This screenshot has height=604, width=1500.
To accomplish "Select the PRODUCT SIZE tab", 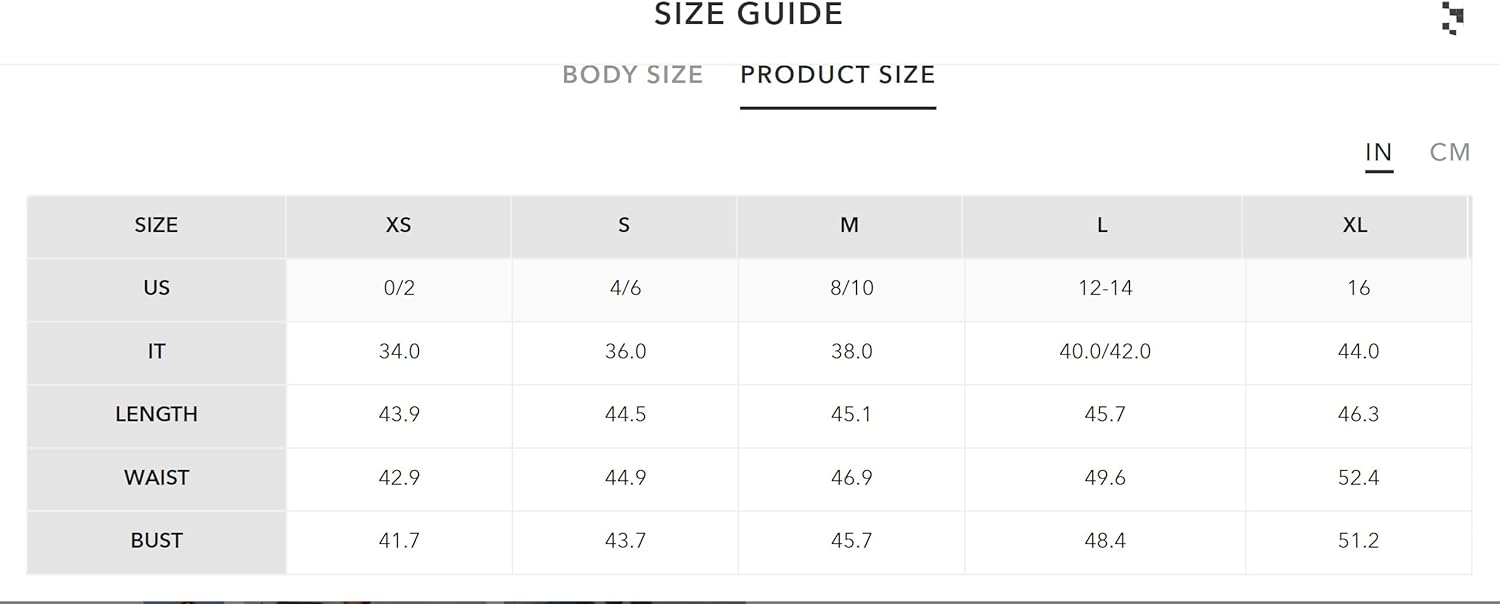I will tap(838, 75).
